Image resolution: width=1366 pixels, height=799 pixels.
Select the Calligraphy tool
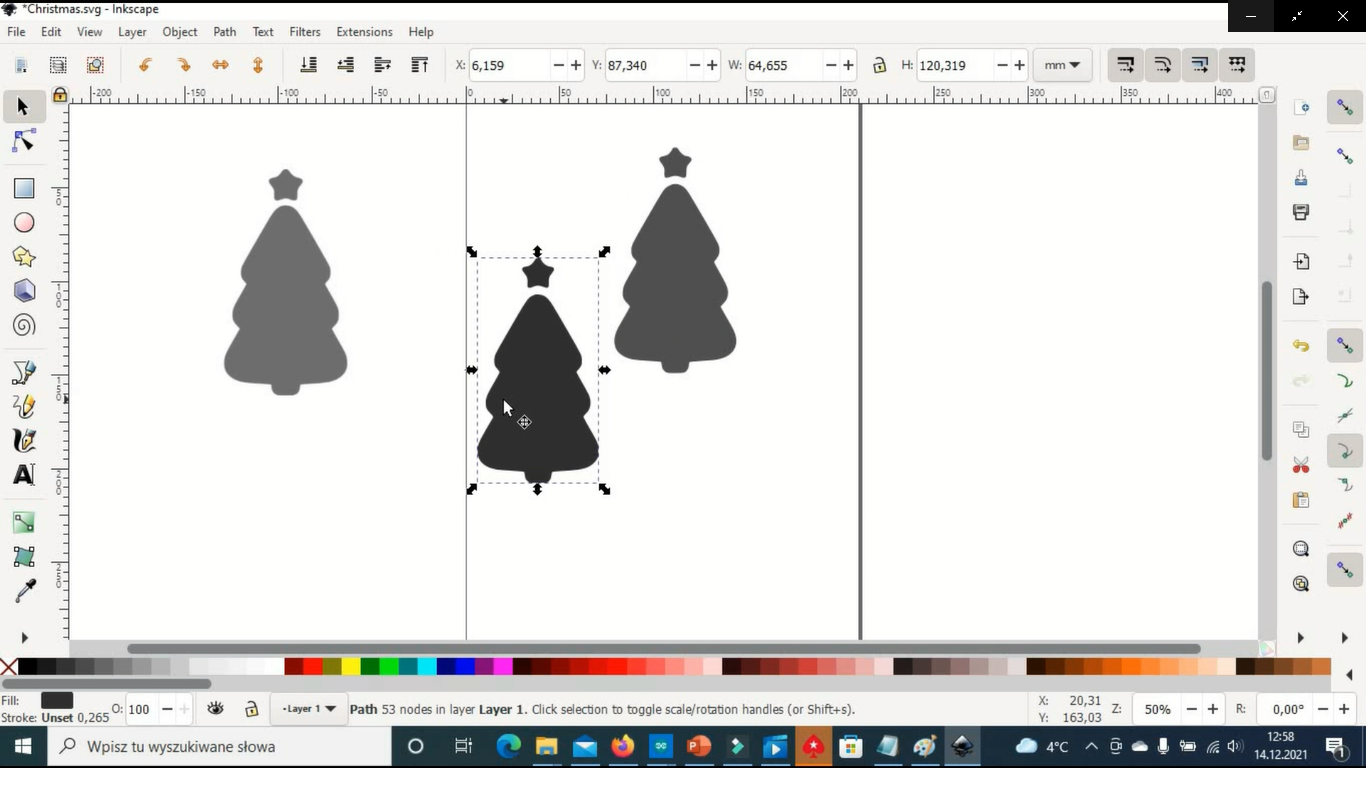coord(23,440)
